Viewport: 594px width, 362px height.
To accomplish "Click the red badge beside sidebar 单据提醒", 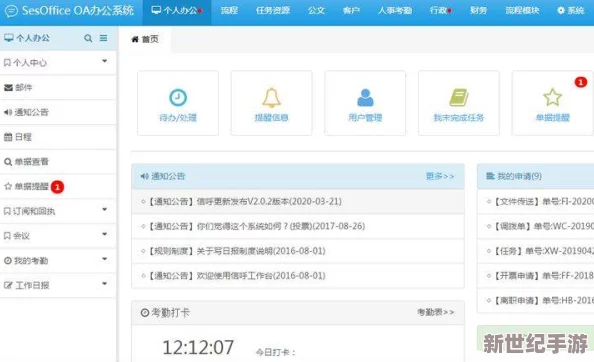I will click(57, 187).
